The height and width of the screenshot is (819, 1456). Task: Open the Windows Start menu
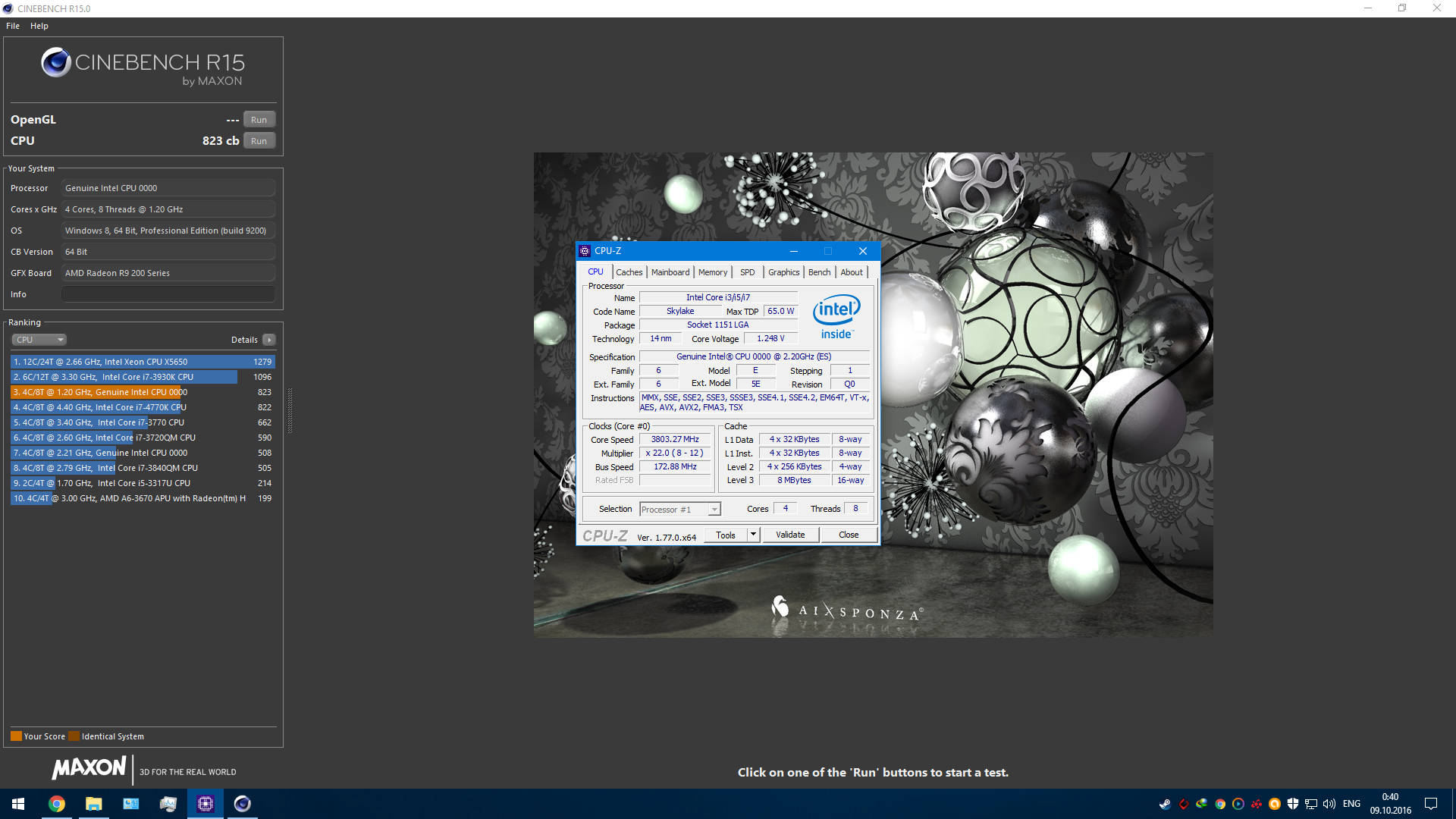pos(18,804)
